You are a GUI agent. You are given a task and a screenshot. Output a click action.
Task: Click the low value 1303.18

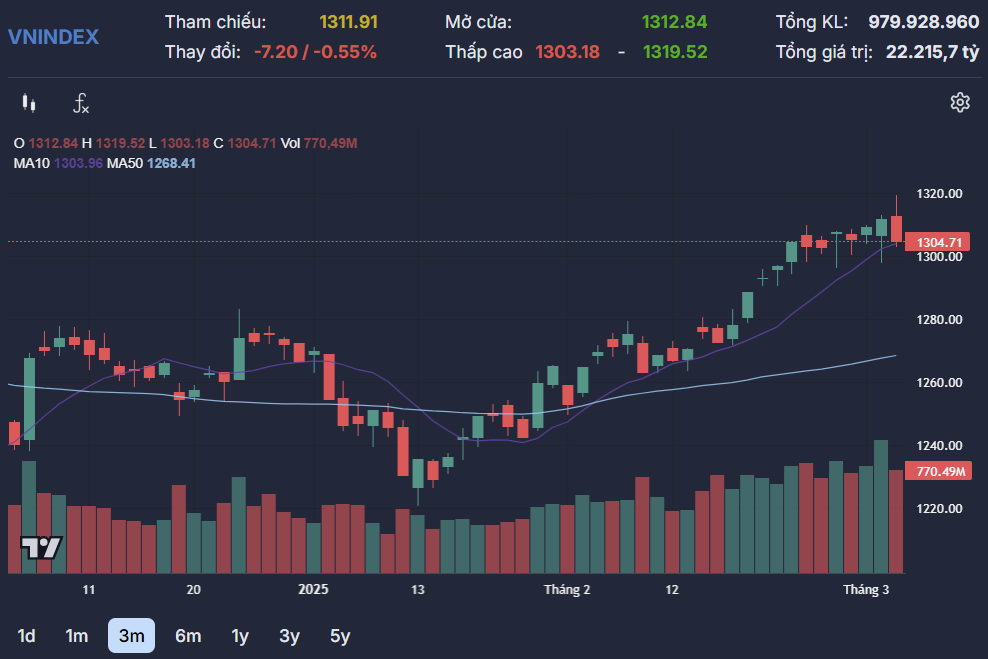pos(567,52)
